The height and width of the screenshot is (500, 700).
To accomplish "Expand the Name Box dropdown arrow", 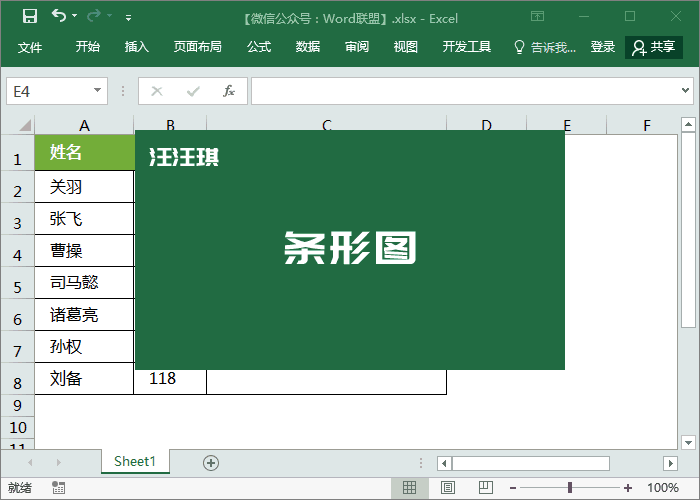I will pyautogui.click(x=97, y=91).
